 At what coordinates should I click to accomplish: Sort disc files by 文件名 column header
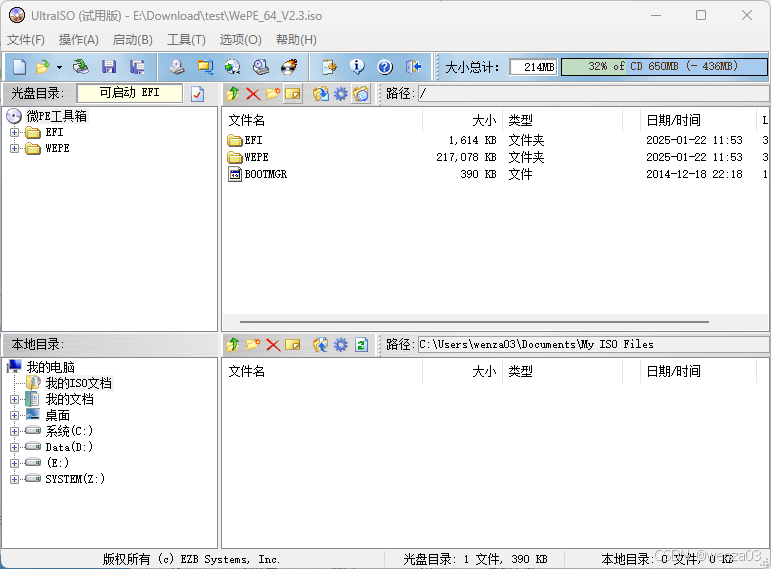pyautogui.click(x=322, y=120)
